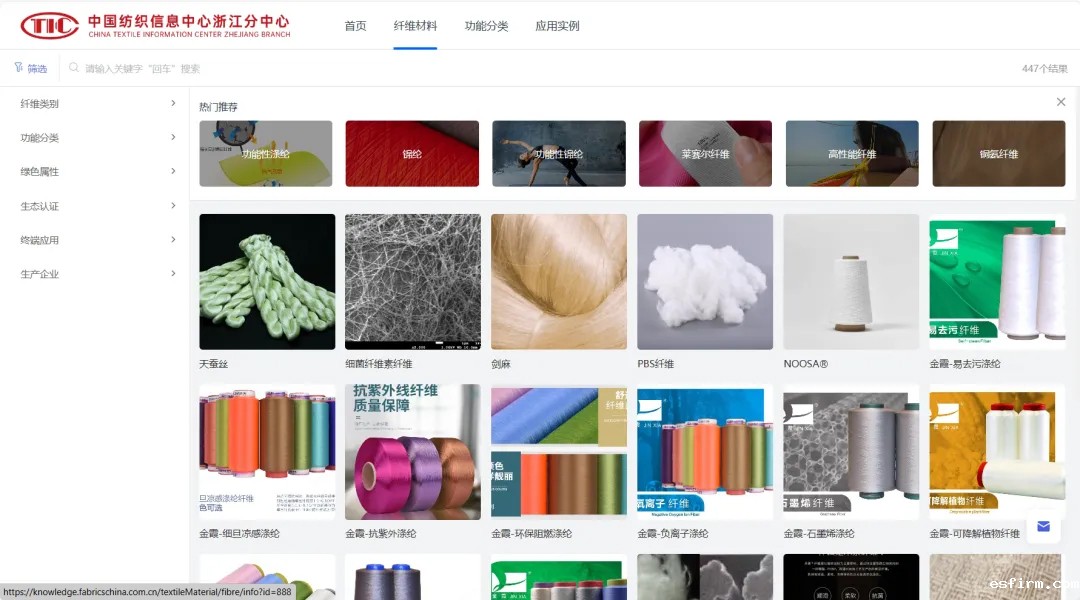This screenshot has width=1080, height=600.
Task: Select the 功能性涤纶 recommendation tile
Action: [x=266, y=154]
